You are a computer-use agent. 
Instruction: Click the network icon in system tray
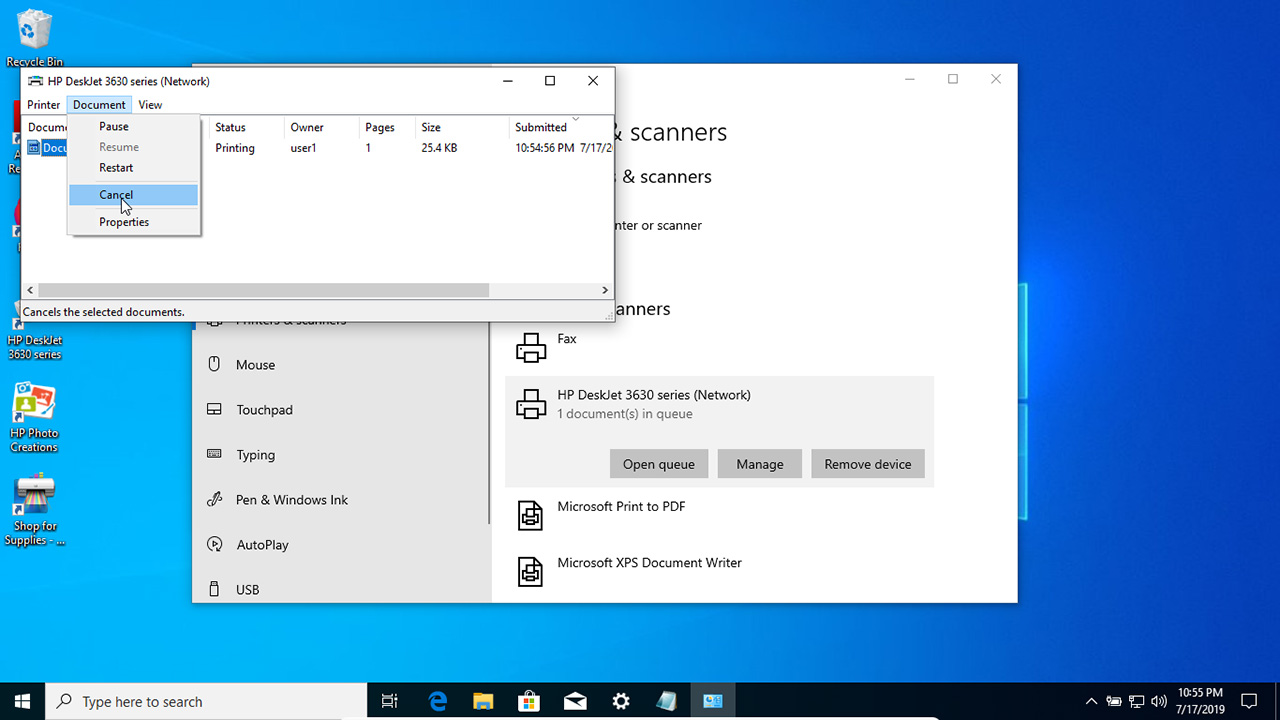1136,701
